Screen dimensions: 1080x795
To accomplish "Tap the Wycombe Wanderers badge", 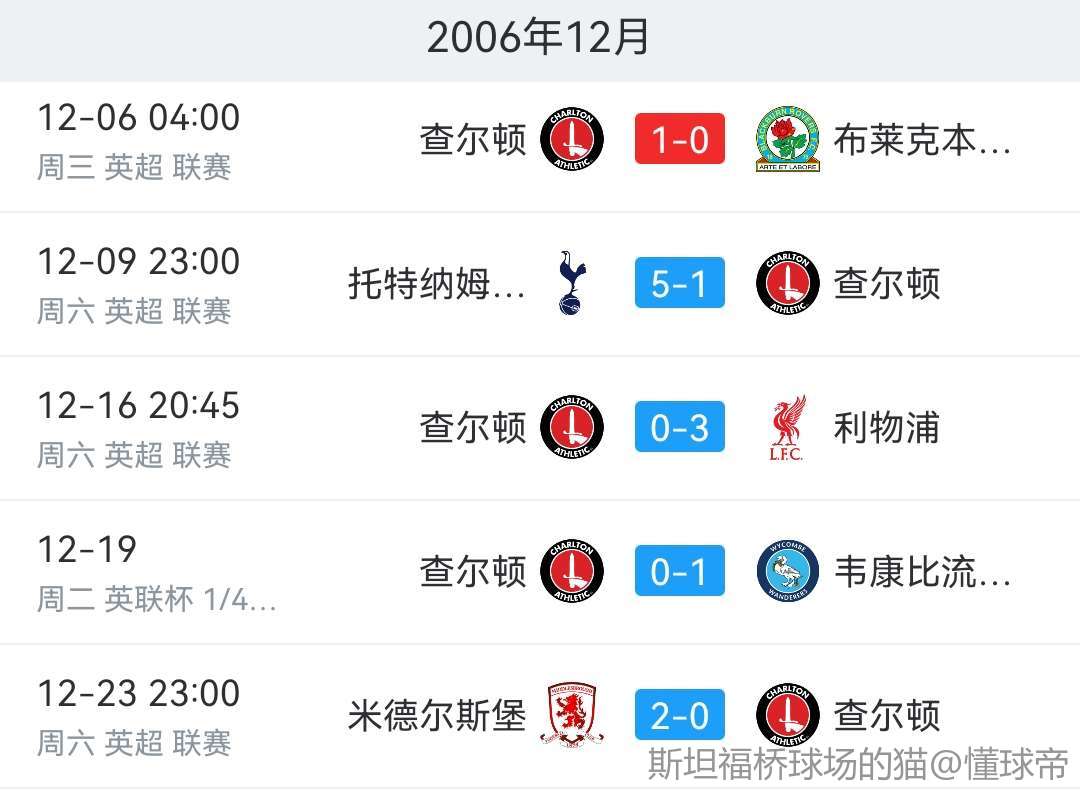I will pos(788,572).
